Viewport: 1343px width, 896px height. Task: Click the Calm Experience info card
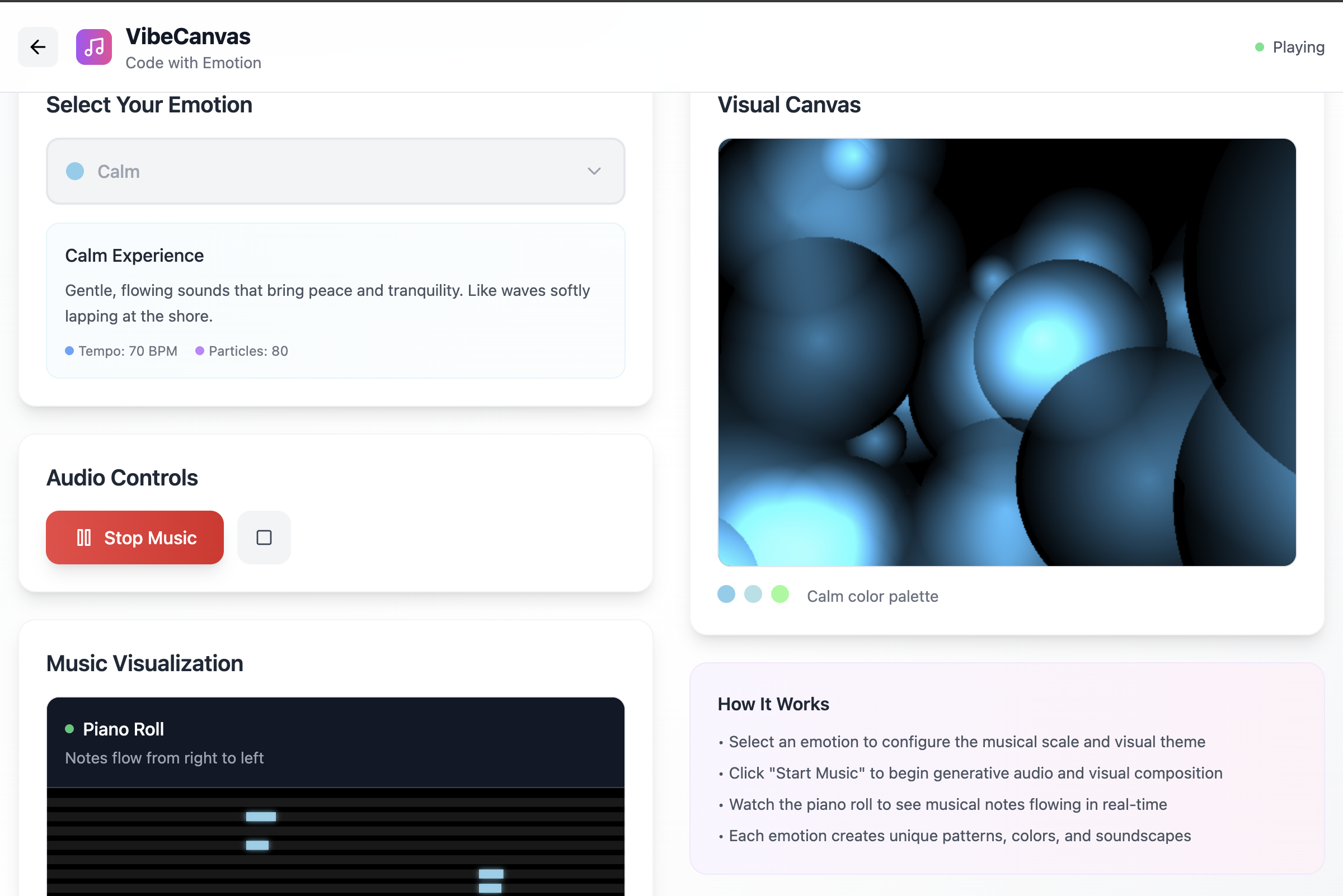click(335, 300)
